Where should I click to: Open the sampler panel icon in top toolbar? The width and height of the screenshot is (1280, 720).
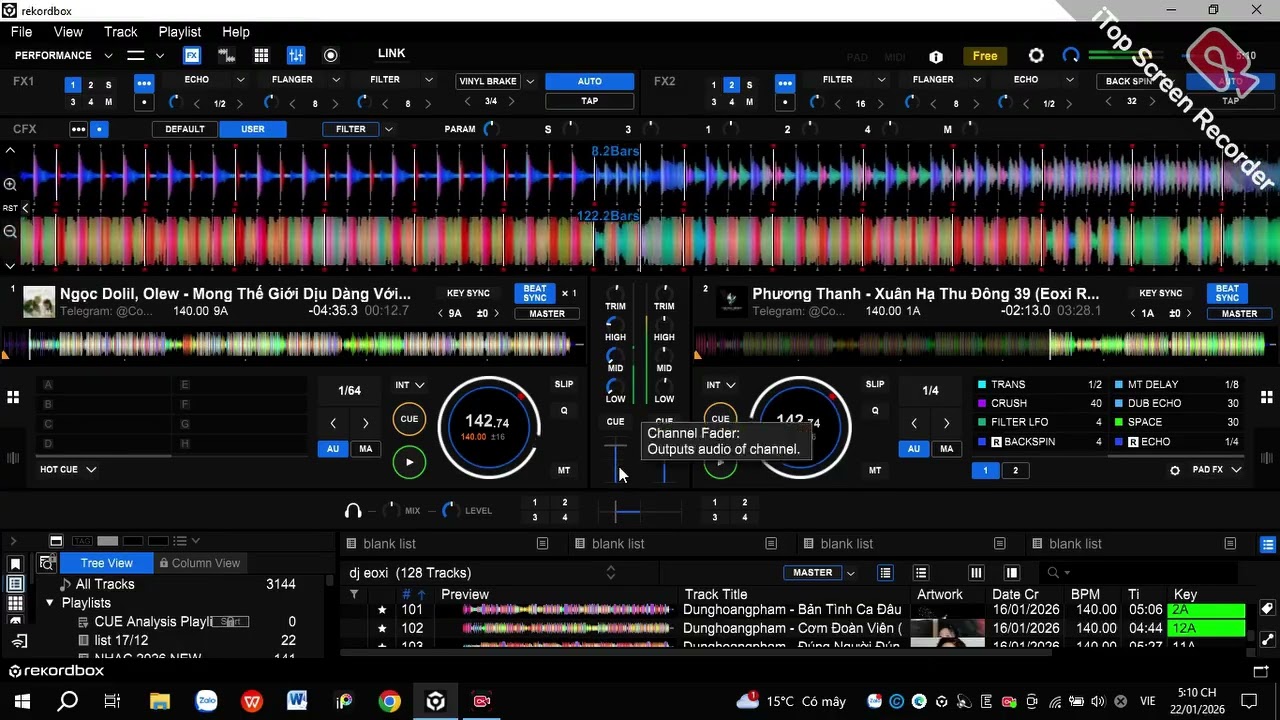pyautogui.click(x=227, y=56)
